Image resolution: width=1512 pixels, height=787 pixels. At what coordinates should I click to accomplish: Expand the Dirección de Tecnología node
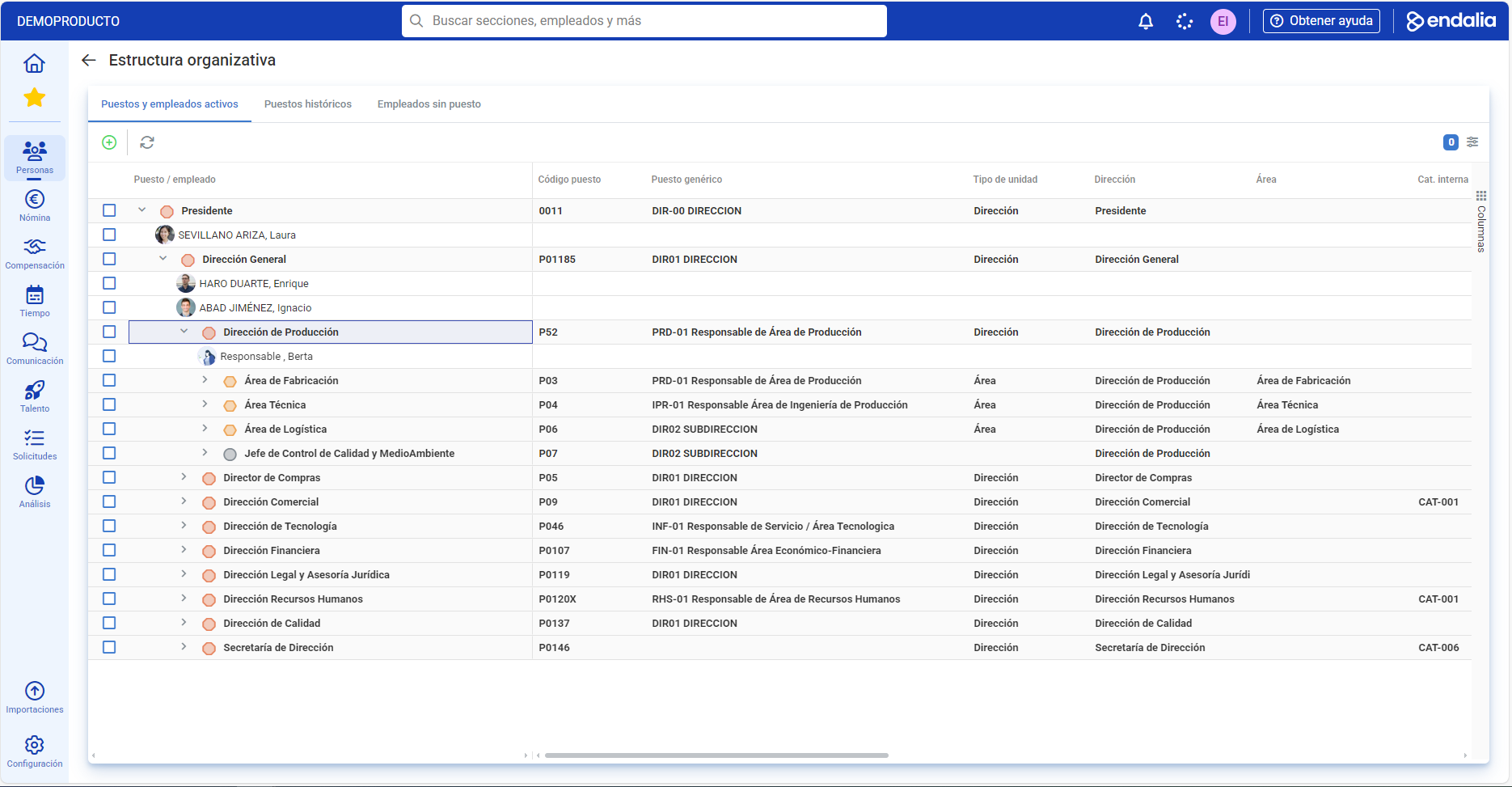pyautogui.click(x=184, y=526)
